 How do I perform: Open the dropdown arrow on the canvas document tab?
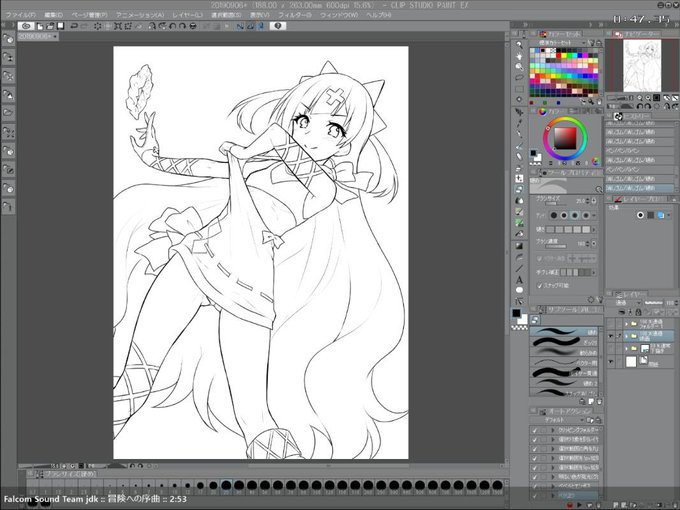(x=55, y=37)
